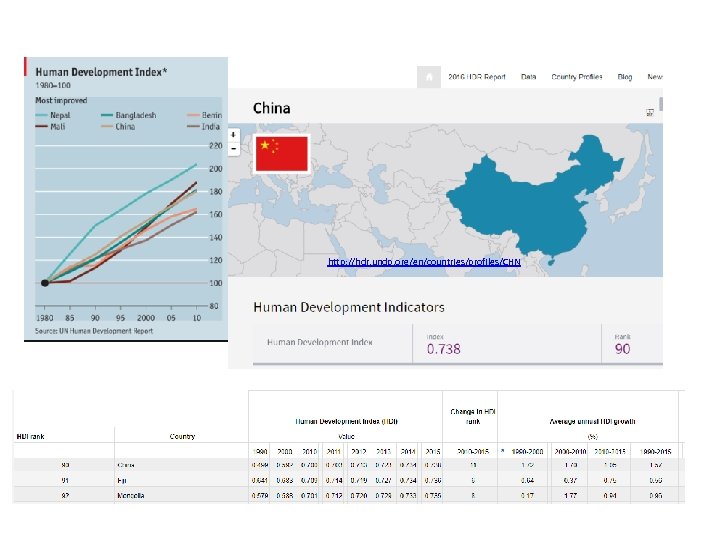Click the Mongolia country cell
Viewport: 720px width, 540px height.
131,495
